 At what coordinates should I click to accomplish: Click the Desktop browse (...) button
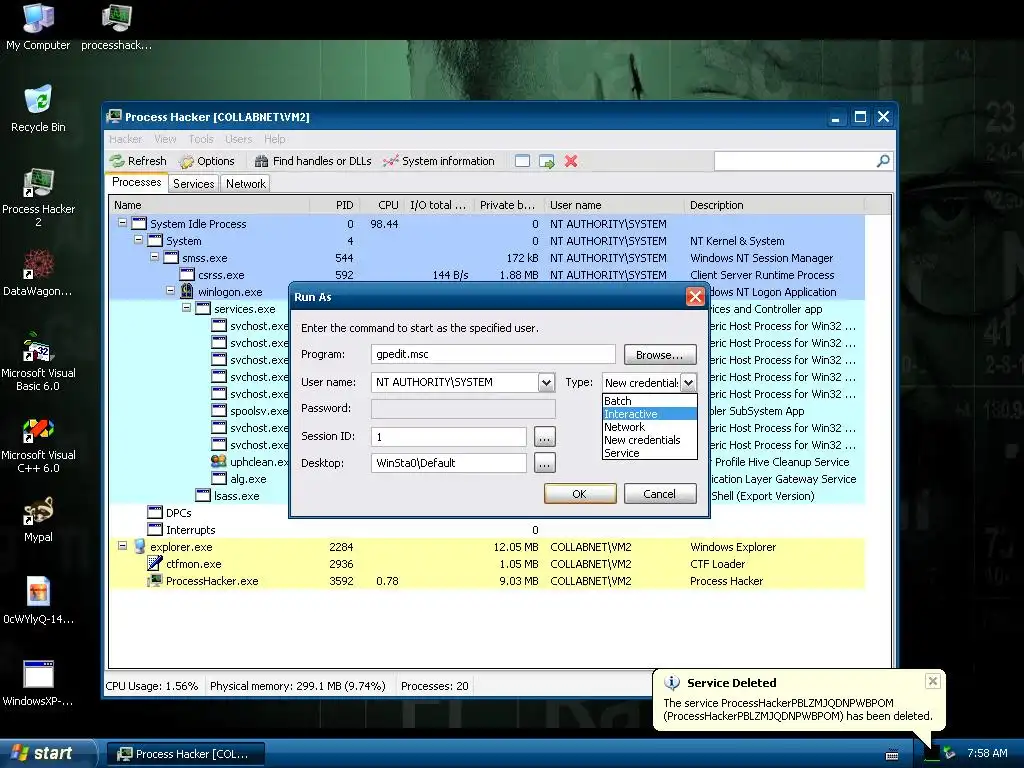click(x=545, y=463)
